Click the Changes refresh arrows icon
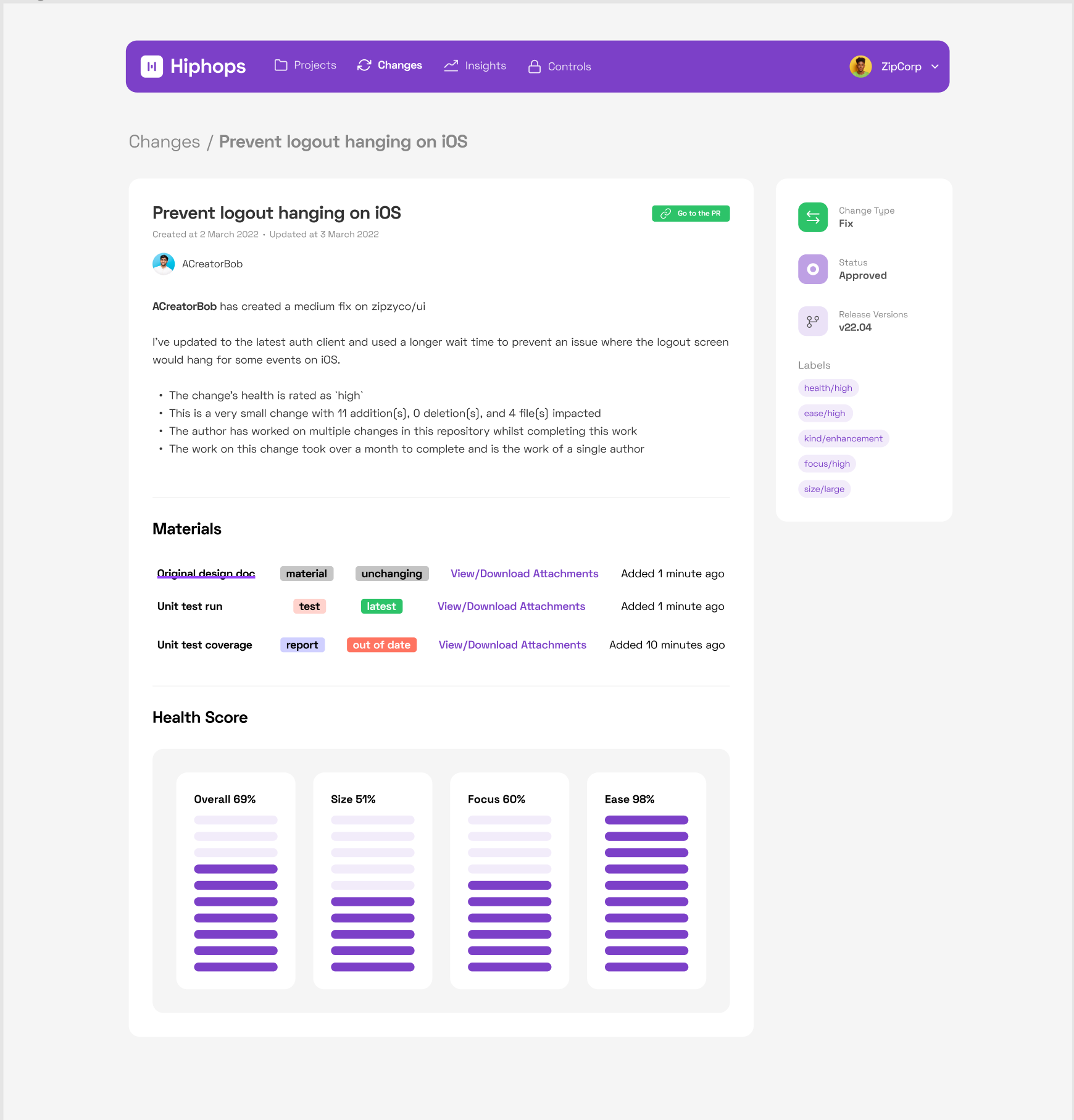 [x=364, y=65]
